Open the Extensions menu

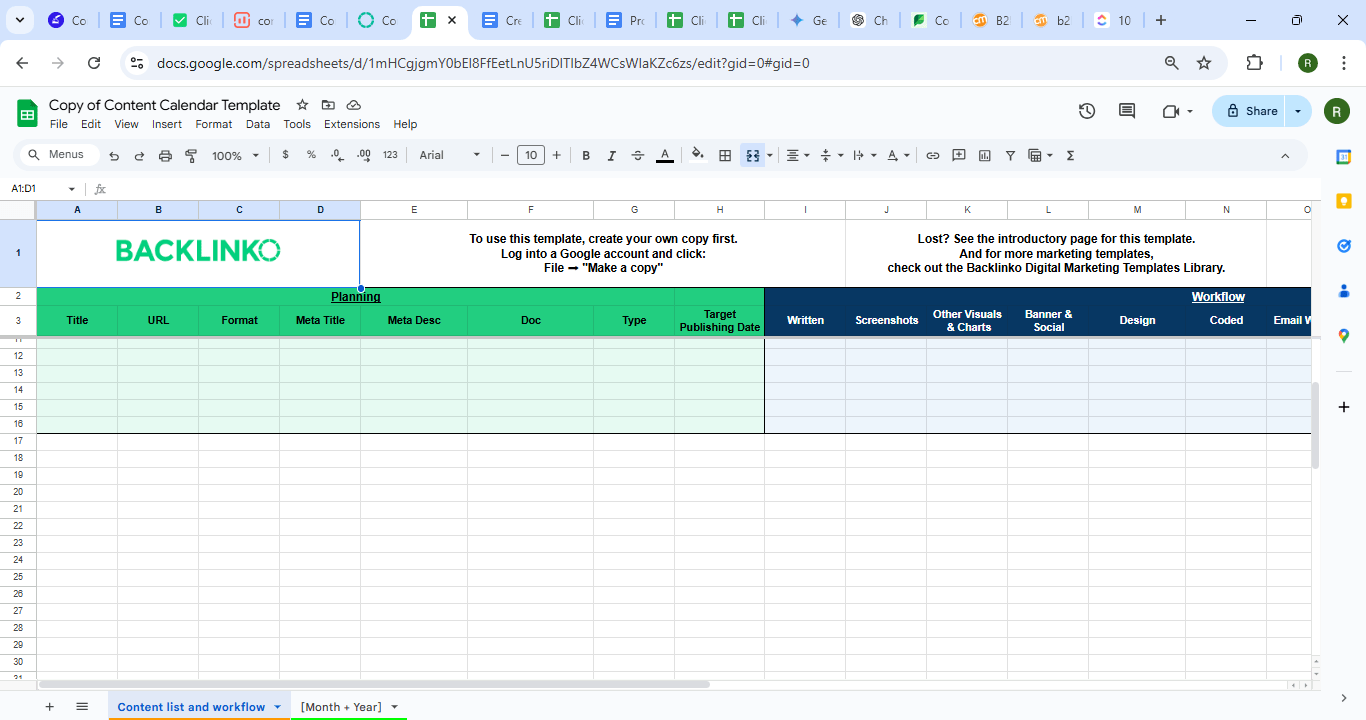[352, 124]
